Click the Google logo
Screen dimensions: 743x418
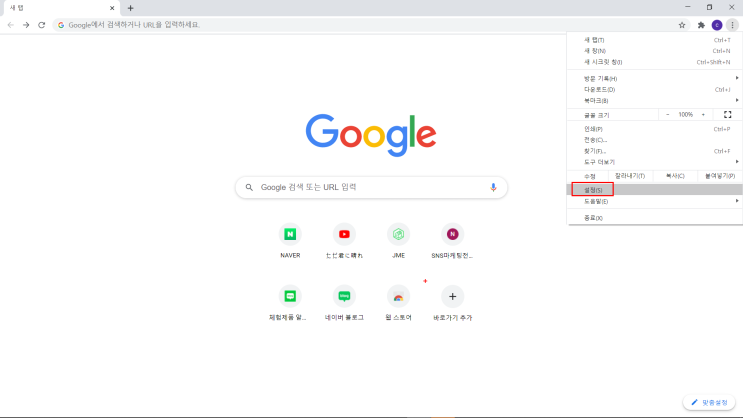point(371,135)
